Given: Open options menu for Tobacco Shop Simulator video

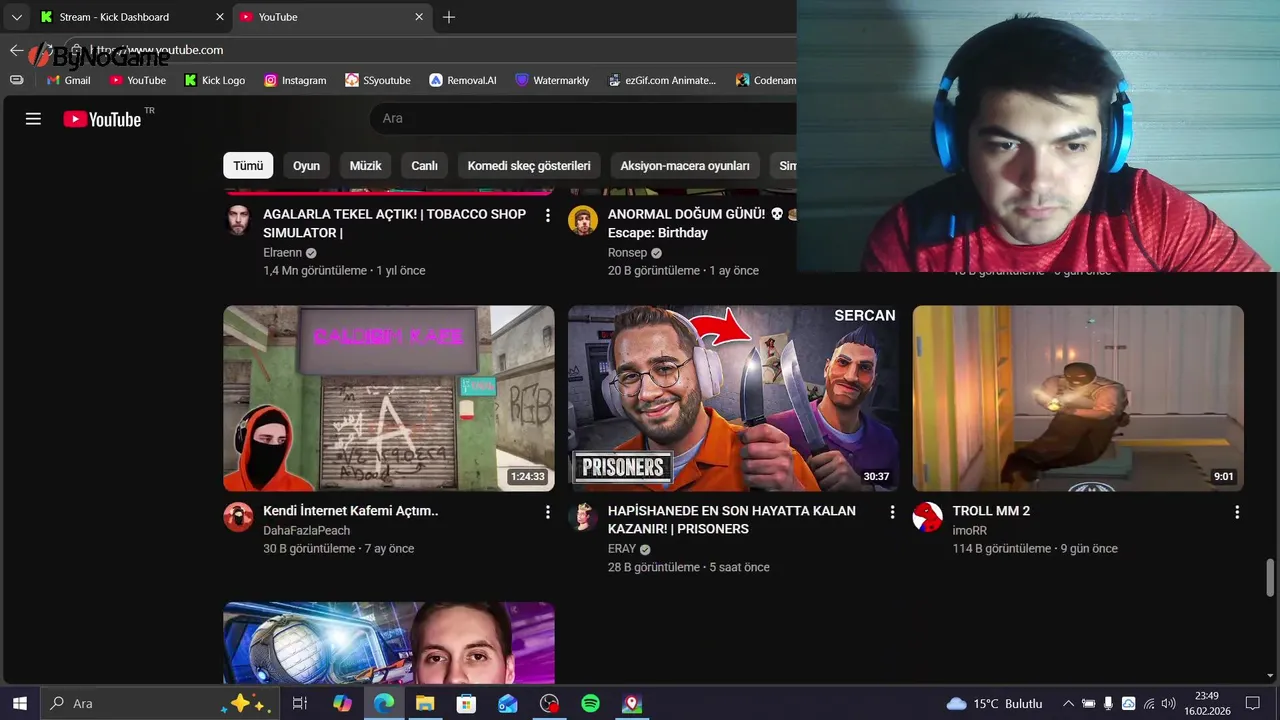Looking at the screenshot, I should click(x=547, y=215).
